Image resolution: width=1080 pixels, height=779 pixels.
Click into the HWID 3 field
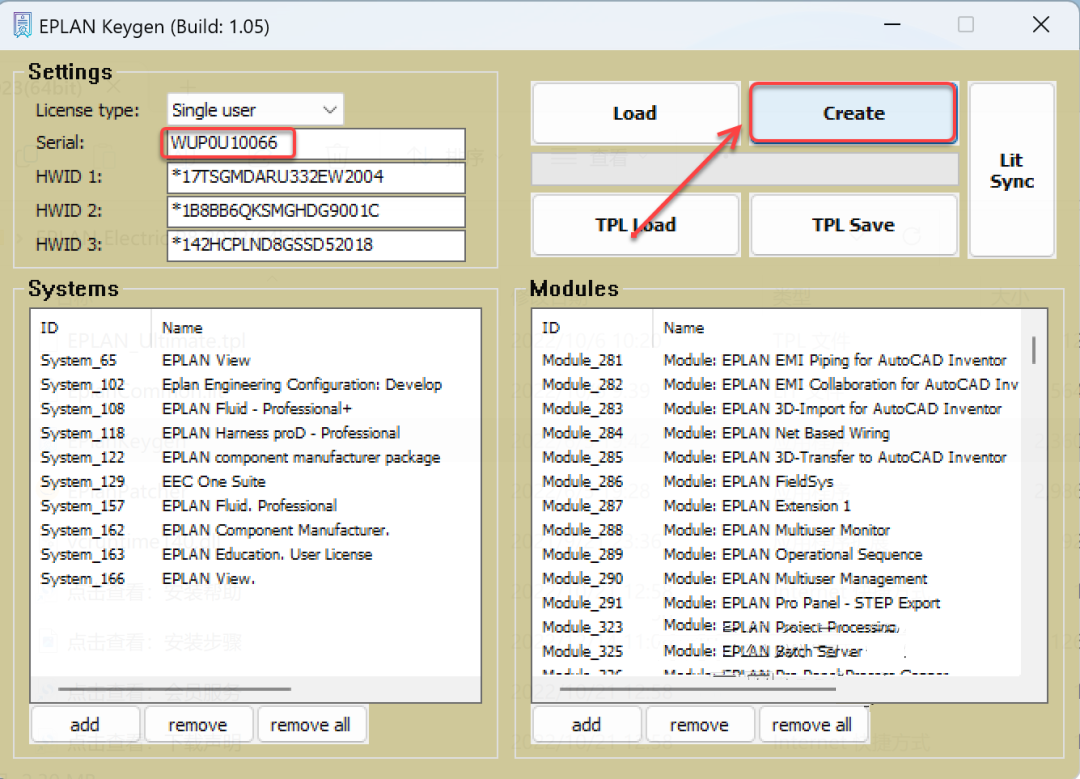pos(316,245)
